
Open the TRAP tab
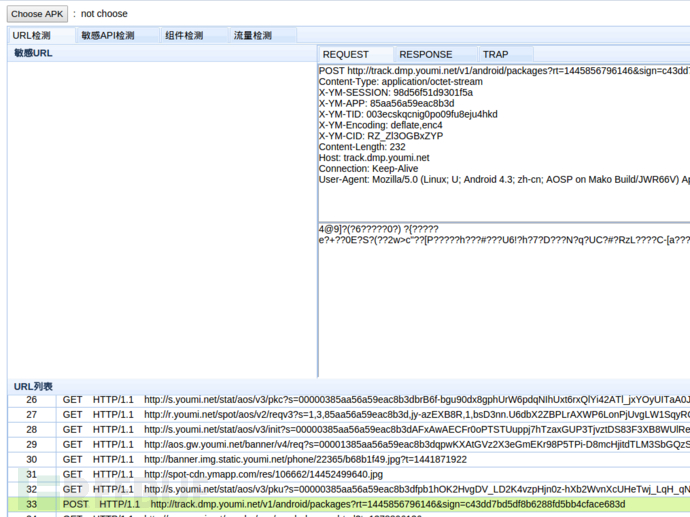point(506,55)
